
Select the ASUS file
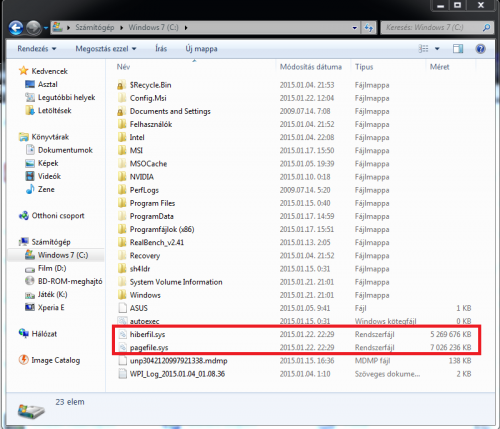pos(138,308)
